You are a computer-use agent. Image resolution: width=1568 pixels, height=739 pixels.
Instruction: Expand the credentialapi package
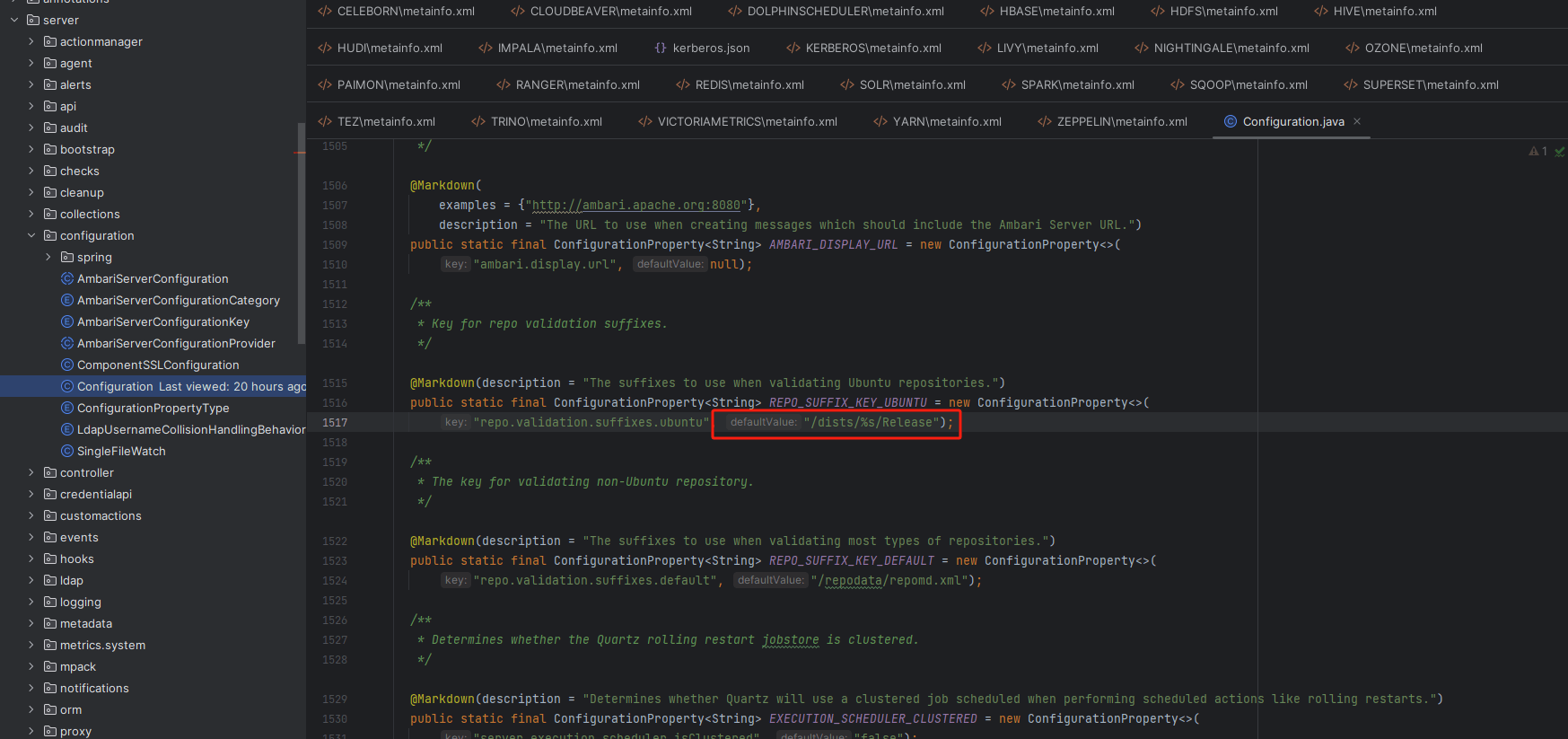(31, 494)
